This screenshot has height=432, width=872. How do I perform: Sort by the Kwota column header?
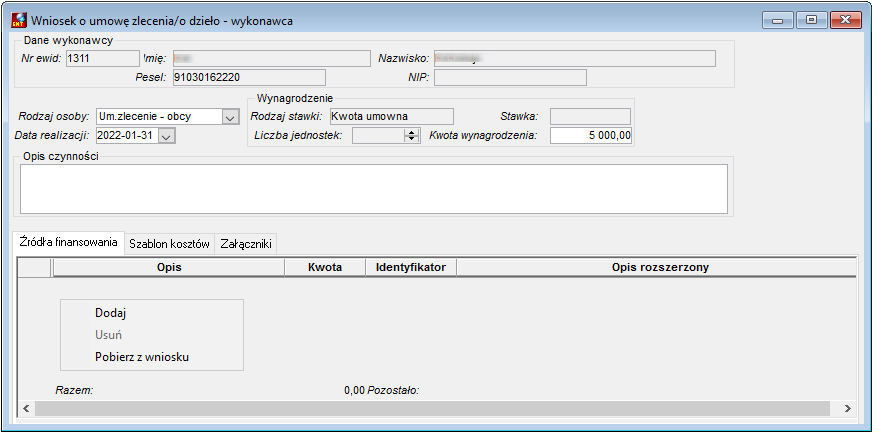point(325,267)
